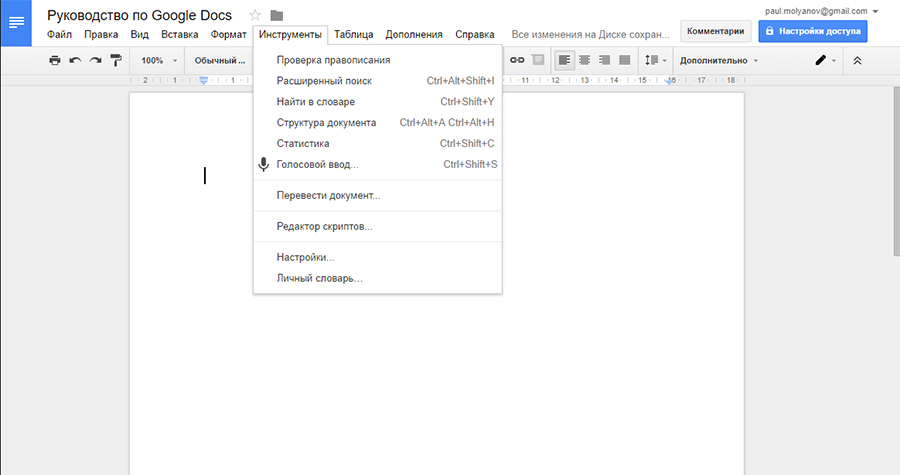Click the Комментарии button
Screen dimensions: 900x475
point(715,31)
